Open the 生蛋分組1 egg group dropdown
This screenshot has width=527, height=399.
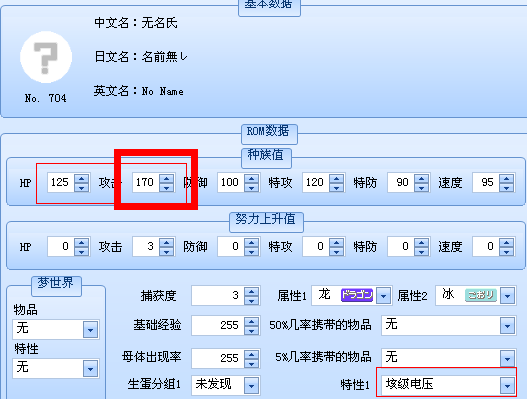251,385
